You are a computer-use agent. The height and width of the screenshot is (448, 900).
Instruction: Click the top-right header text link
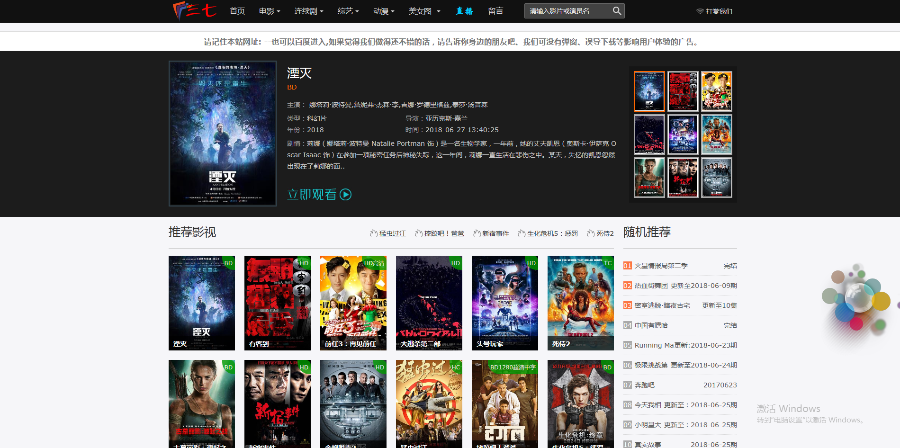[719, 11]
